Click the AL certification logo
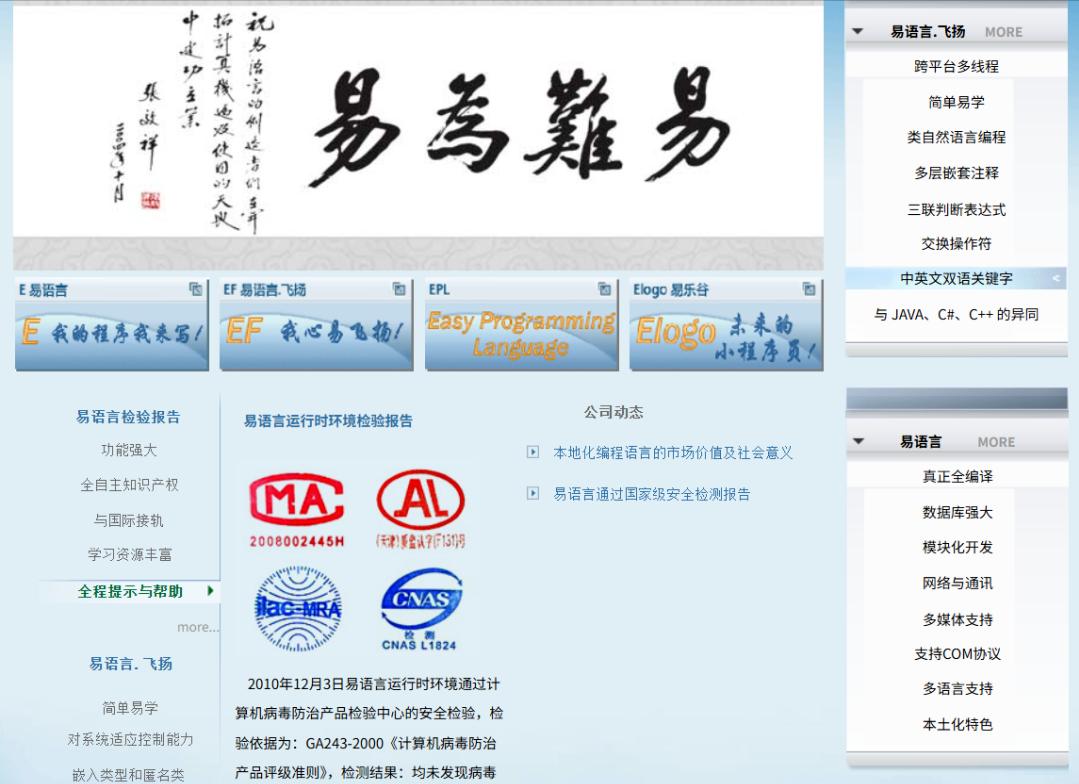1079x784 pixels. (420, 509)
